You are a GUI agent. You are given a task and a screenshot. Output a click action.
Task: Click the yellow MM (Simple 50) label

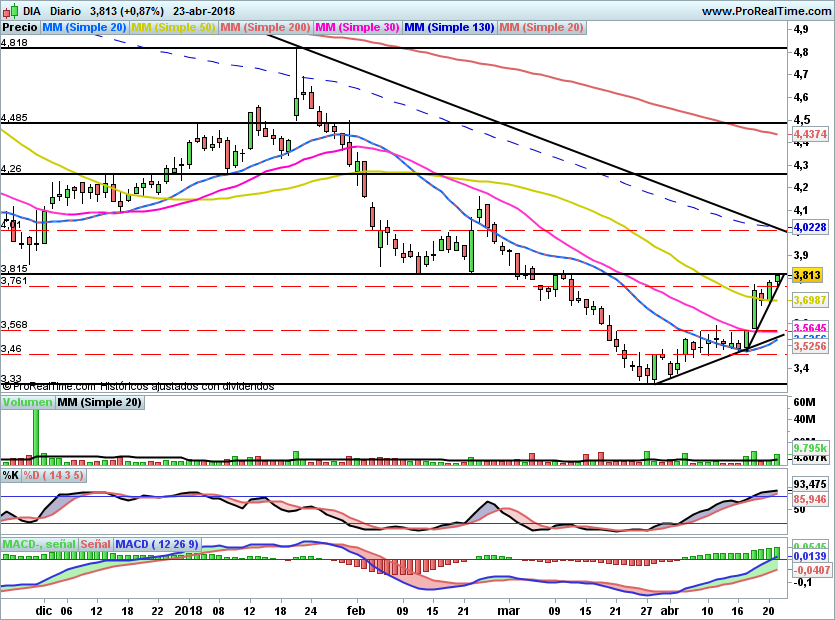[x=173, y=28]
